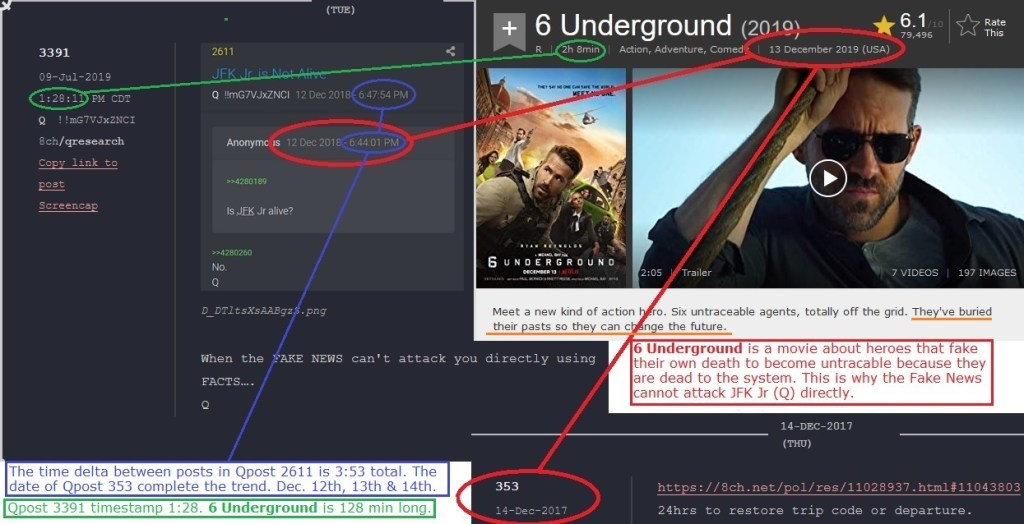Open the D_DTltsXsAABgzX.png file link
This screenshot has height=524, width=1024.
pos(264,311)
